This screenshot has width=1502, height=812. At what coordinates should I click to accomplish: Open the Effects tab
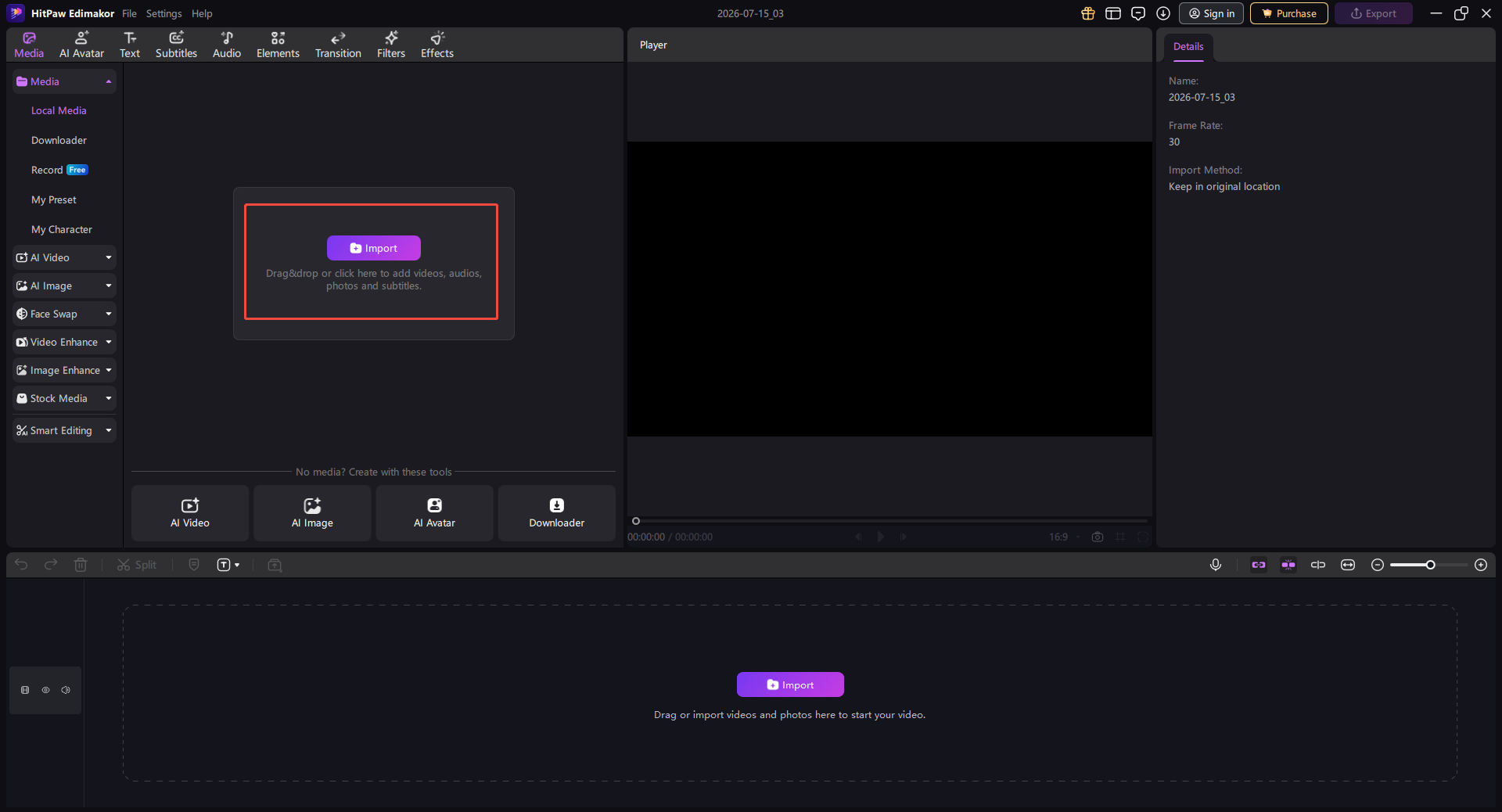click(437, 45)
